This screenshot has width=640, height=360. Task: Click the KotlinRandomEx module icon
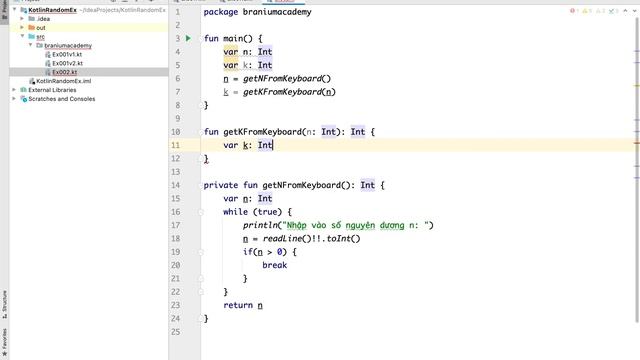24,10
